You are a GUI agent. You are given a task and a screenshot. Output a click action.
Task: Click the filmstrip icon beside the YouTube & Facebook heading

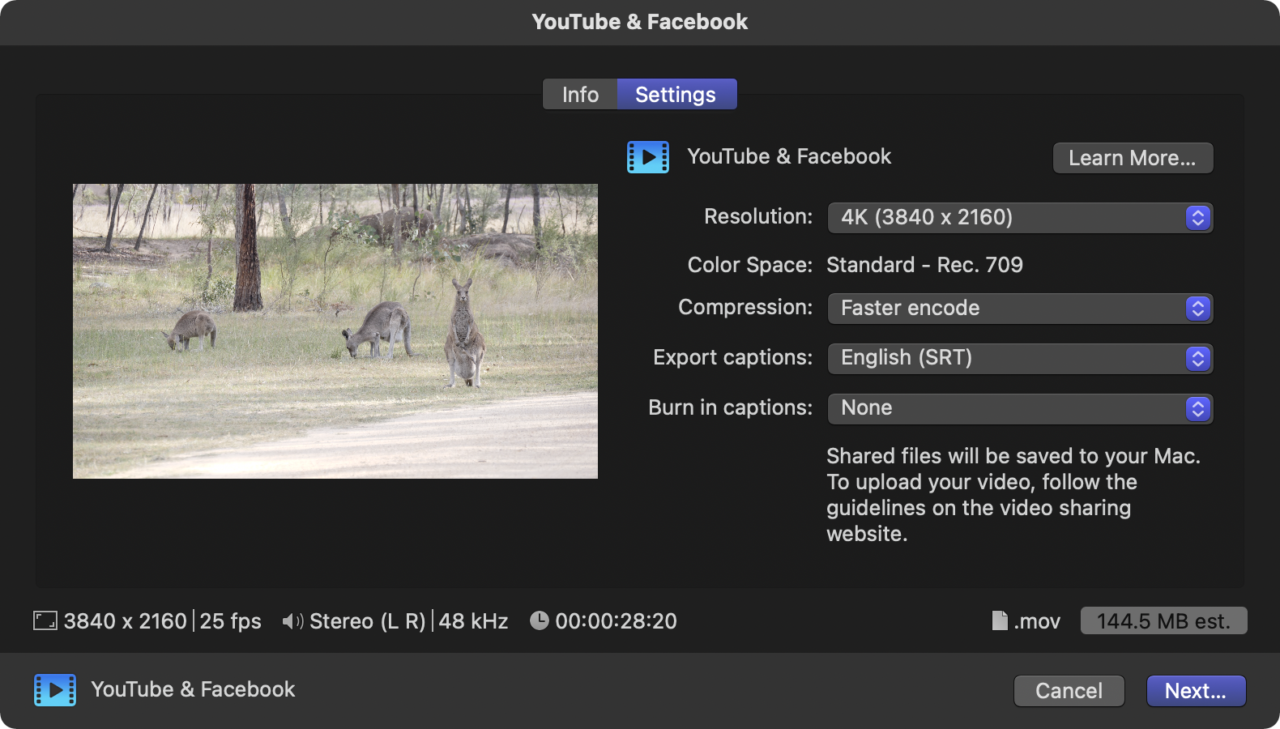[x=648, y=157]
